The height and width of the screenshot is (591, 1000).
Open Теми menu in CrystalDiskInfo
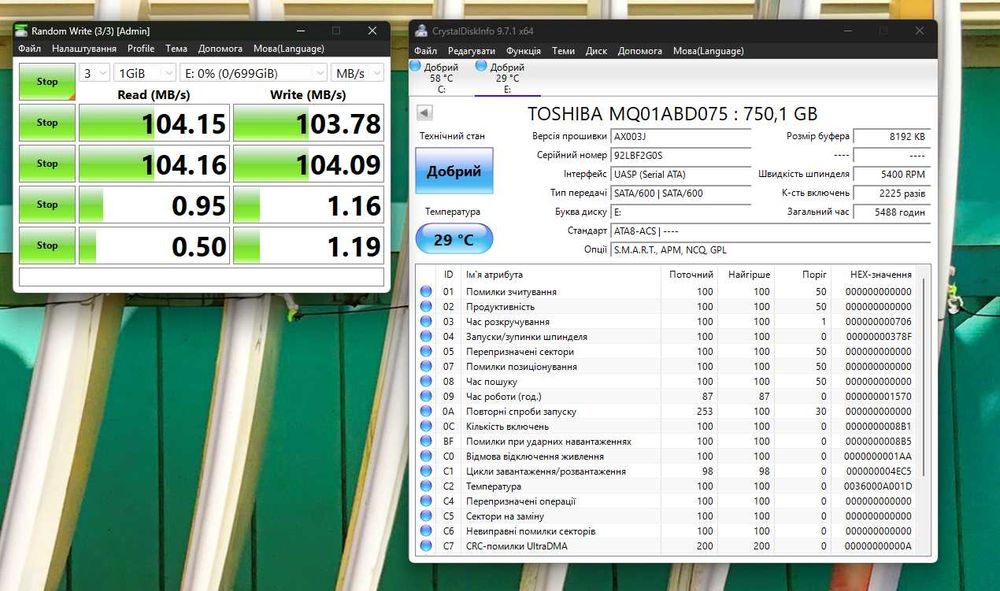(x=563, y=50)
